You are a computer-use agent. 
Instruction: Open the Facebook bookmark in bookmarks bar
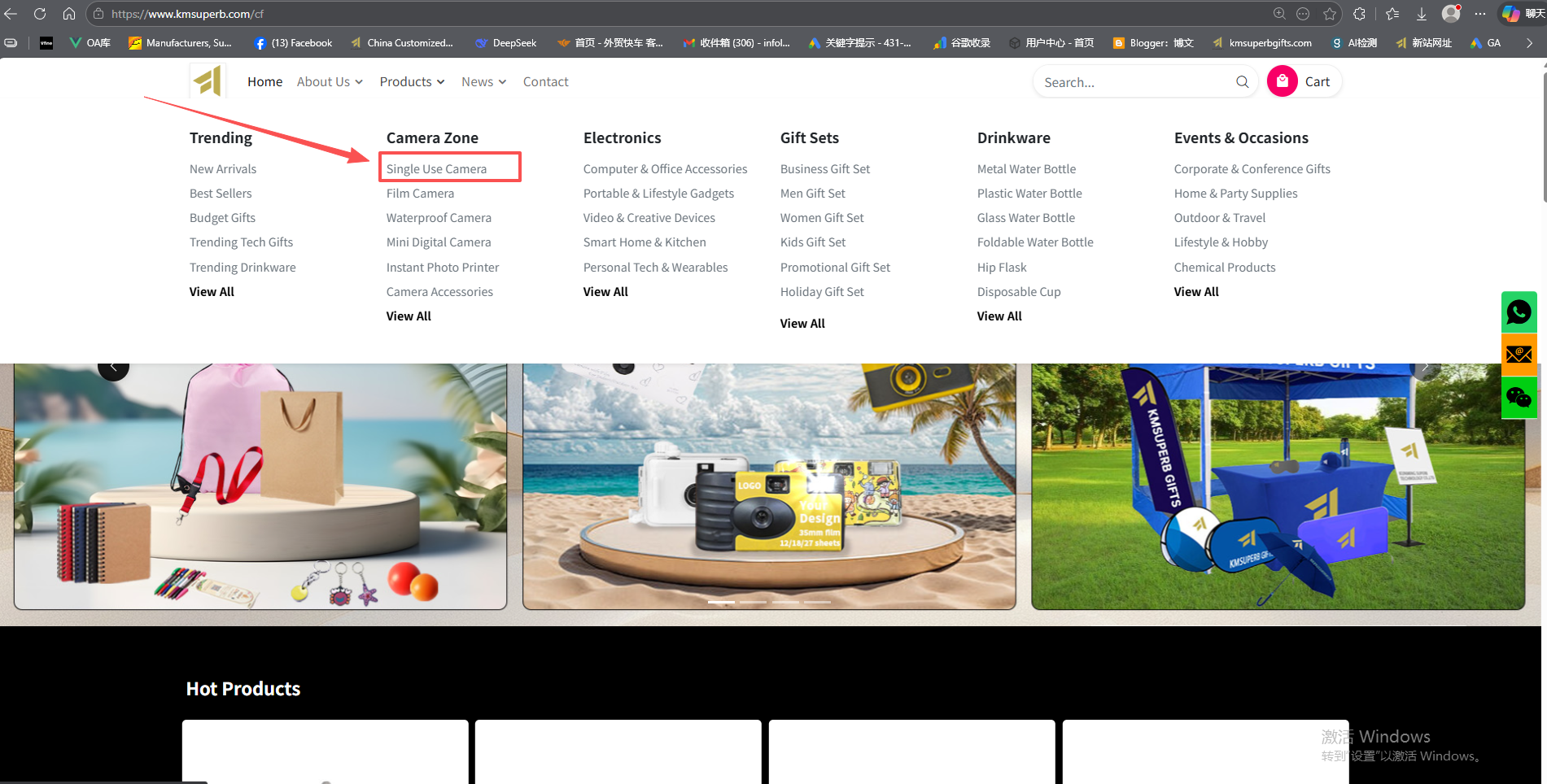point(293,43)
